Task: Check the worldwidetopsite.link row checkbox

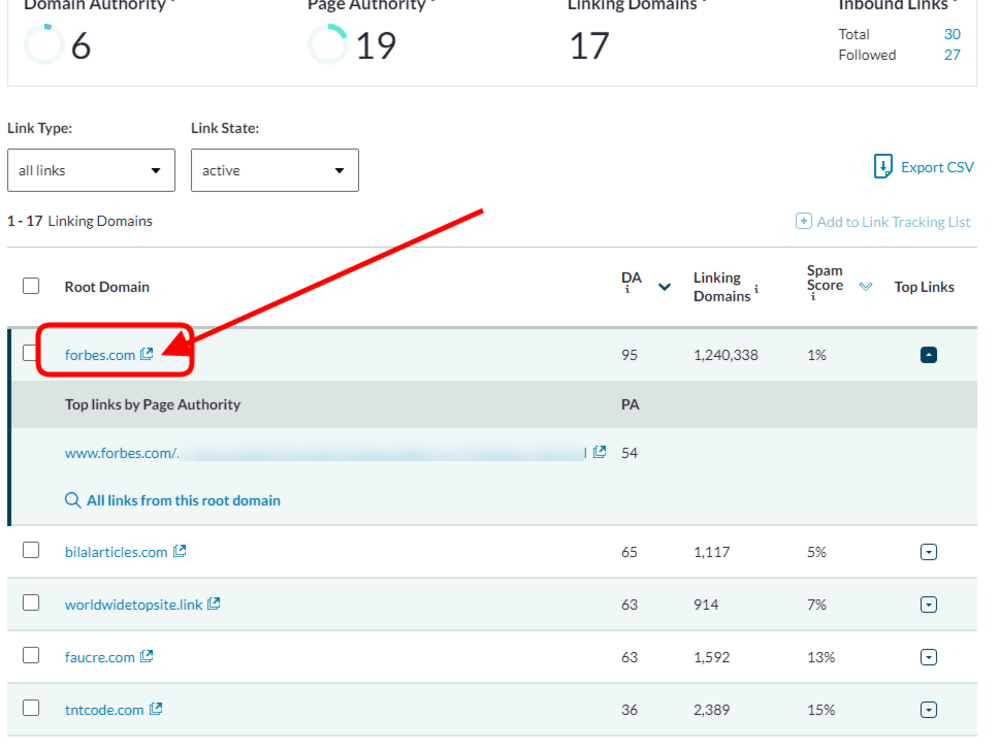Action: point(31,603)
